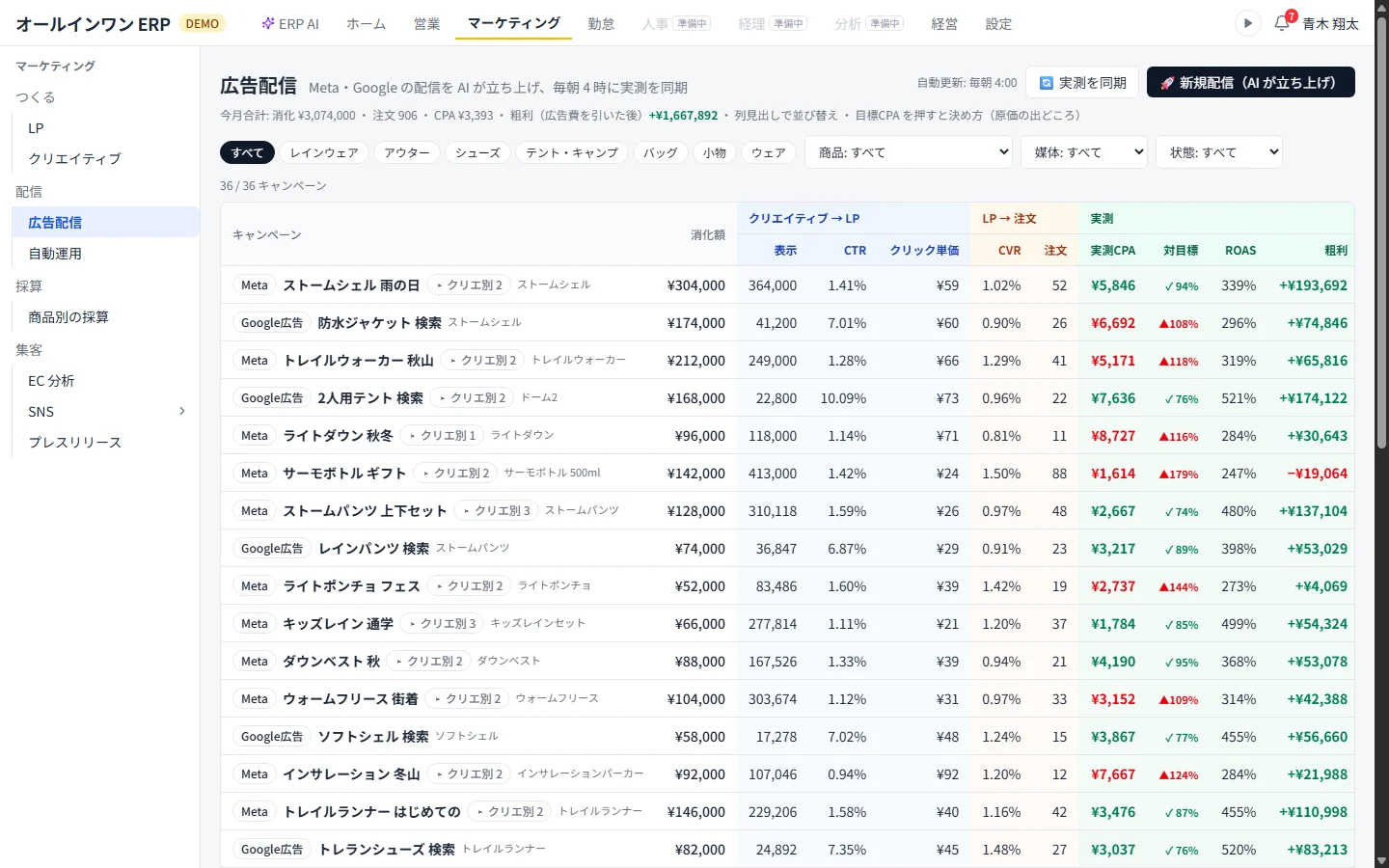Start 新規配信 (AI が立ち上げ)
Viewport: 1389px width, 868px height.
coord(1250,83)
